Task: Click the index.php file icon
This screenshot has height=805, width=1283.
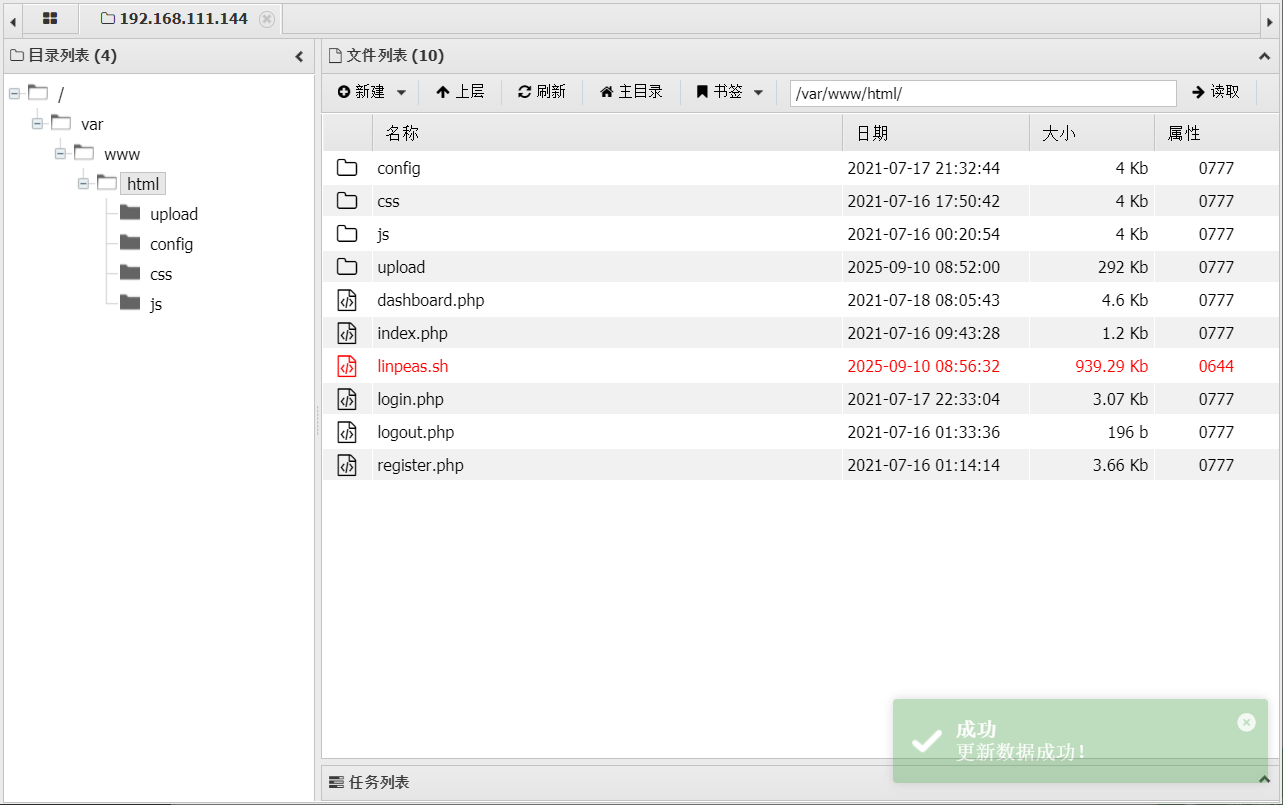Action: [347, 333]
